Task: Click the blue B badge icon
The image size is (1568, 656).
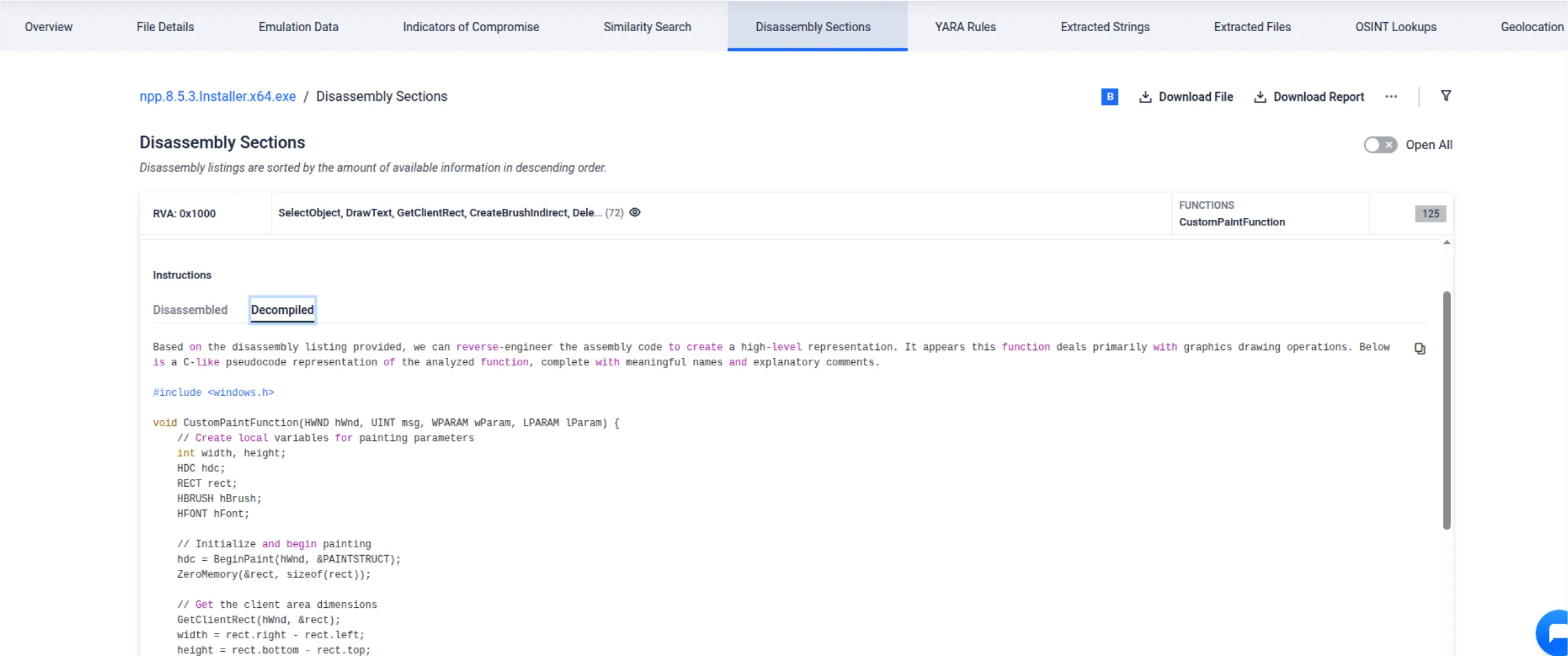Action: tap(1109, 97)
